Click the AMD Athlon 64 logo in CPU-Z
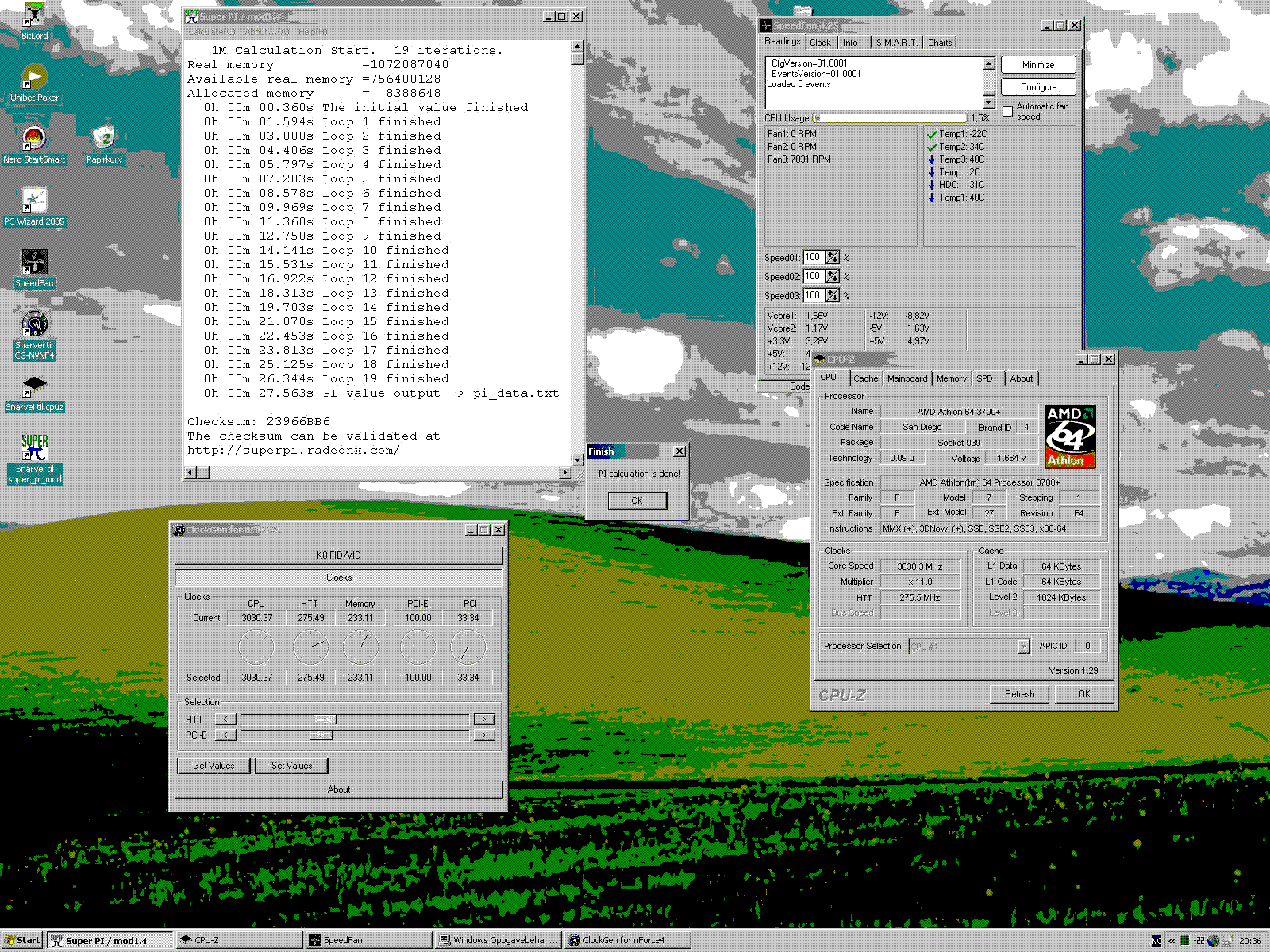This screenshot has height=952, width=1270. pos(1070,436)
